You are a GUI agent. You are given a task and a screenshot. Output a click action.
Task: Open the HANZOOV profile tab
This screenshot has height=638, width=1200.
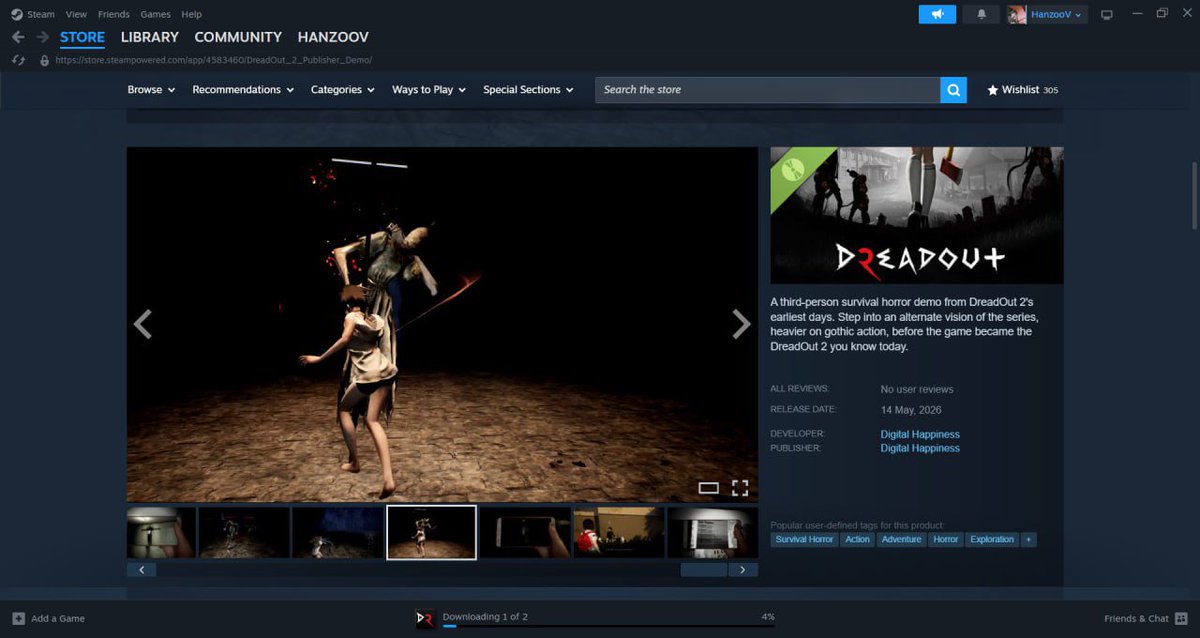coord(333,37)
